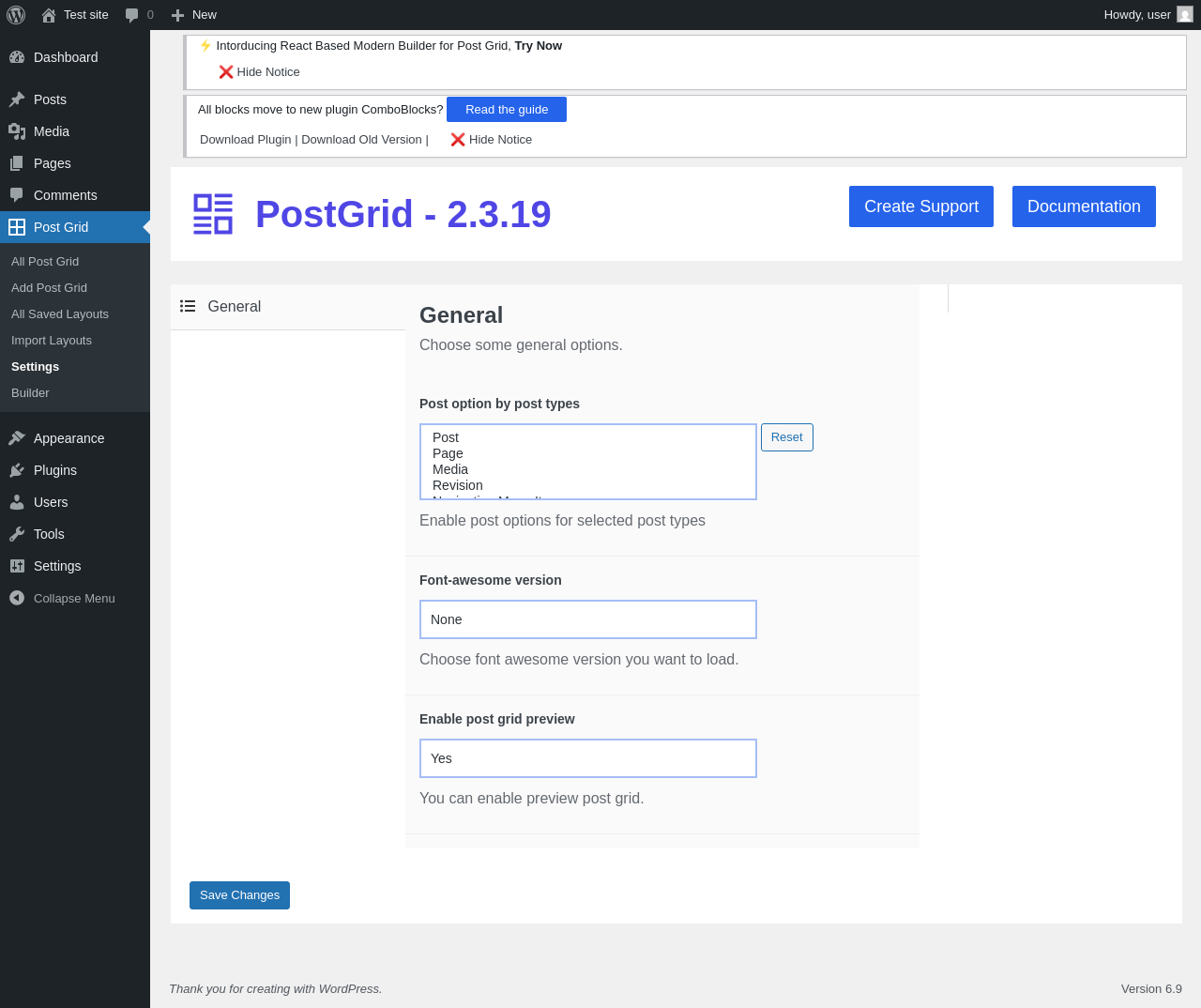Image resolution: width=1201 pixels, height=1008 pixels.
Task: Open the Documentation button
Action: (x=1084, y=206)
